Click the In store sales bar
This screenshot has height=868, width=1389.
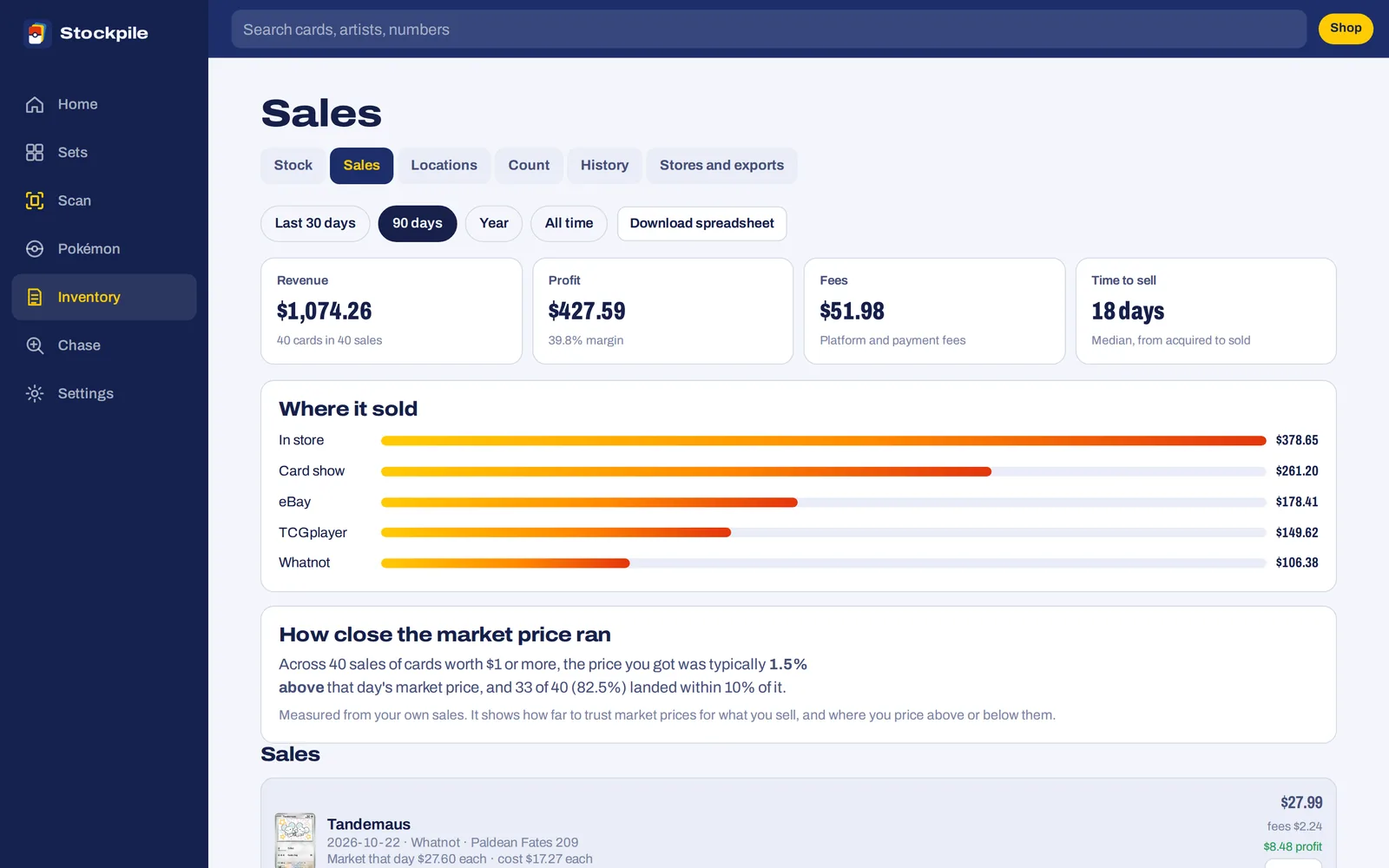[x=823, y=441]
